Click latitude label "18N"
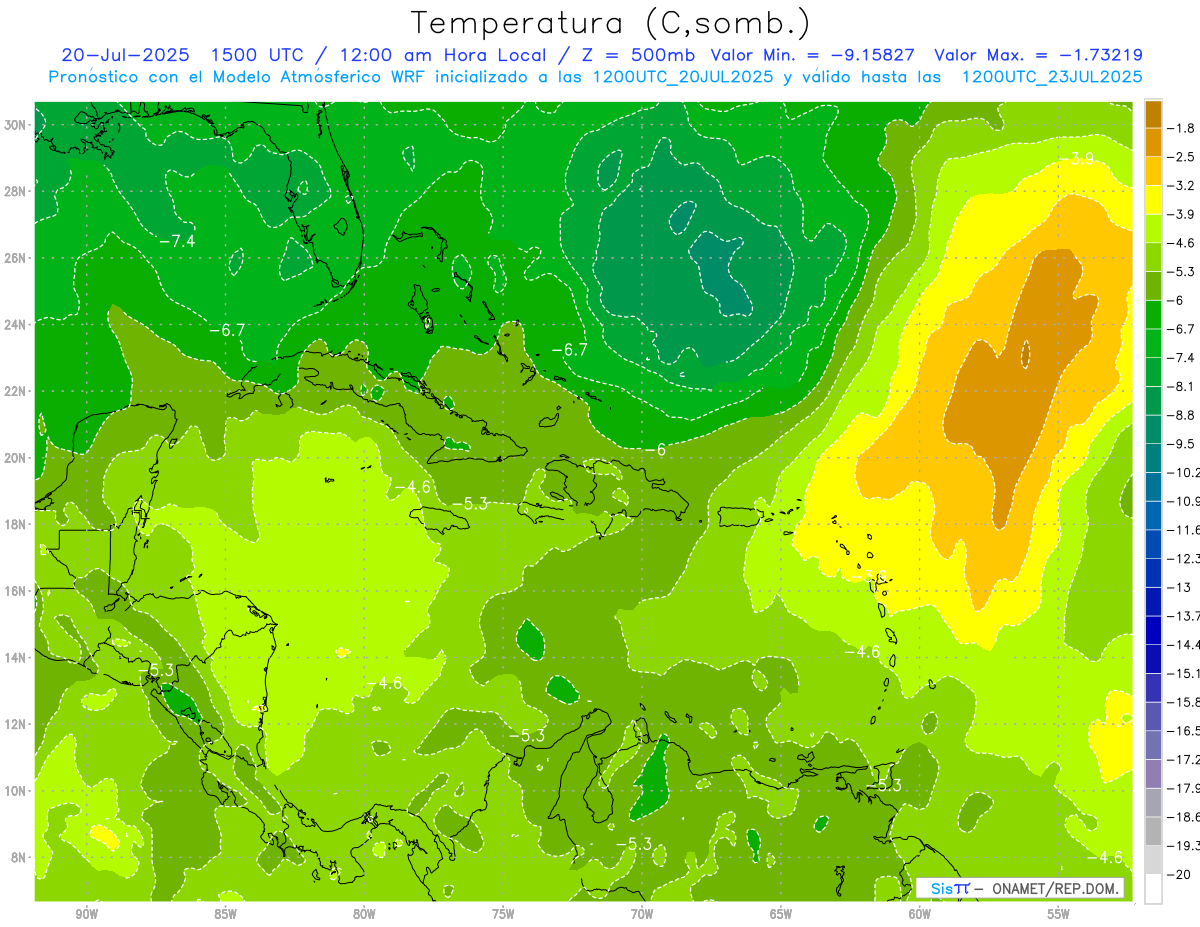The image size is (1200, 927). 16,524
